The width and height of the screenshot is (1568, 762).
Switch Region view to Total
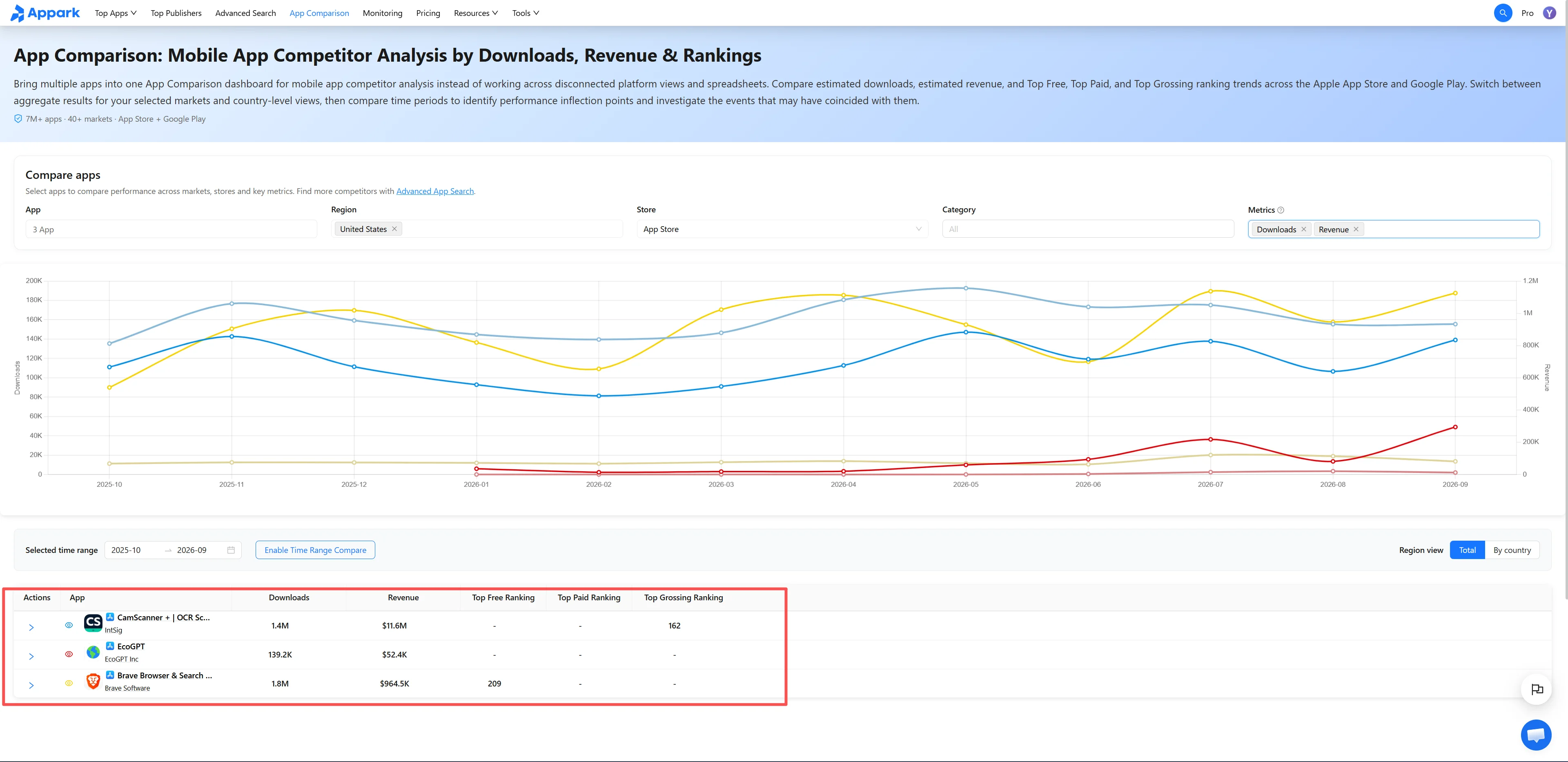[1467, 550]
